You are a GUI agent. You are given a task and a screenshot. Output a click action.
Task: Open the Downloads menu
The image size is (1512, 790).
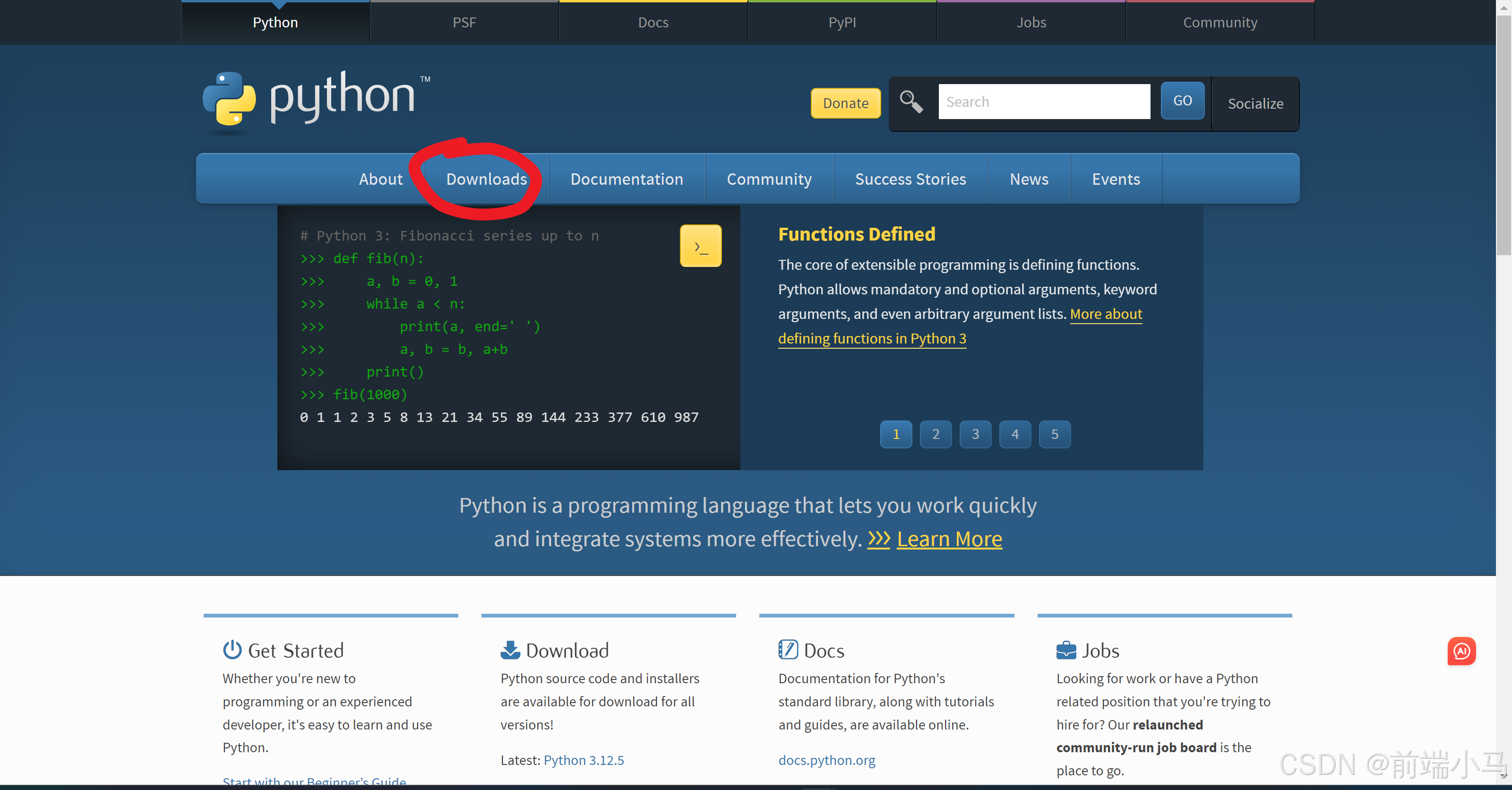487,179
